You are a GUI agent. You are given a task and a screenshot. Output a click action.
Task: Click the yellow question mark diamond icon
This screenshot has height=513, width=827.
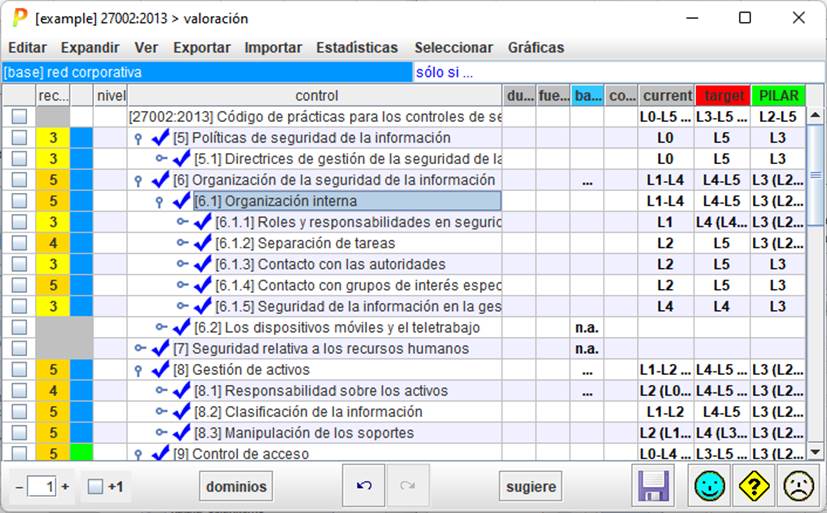coord(754,486)
